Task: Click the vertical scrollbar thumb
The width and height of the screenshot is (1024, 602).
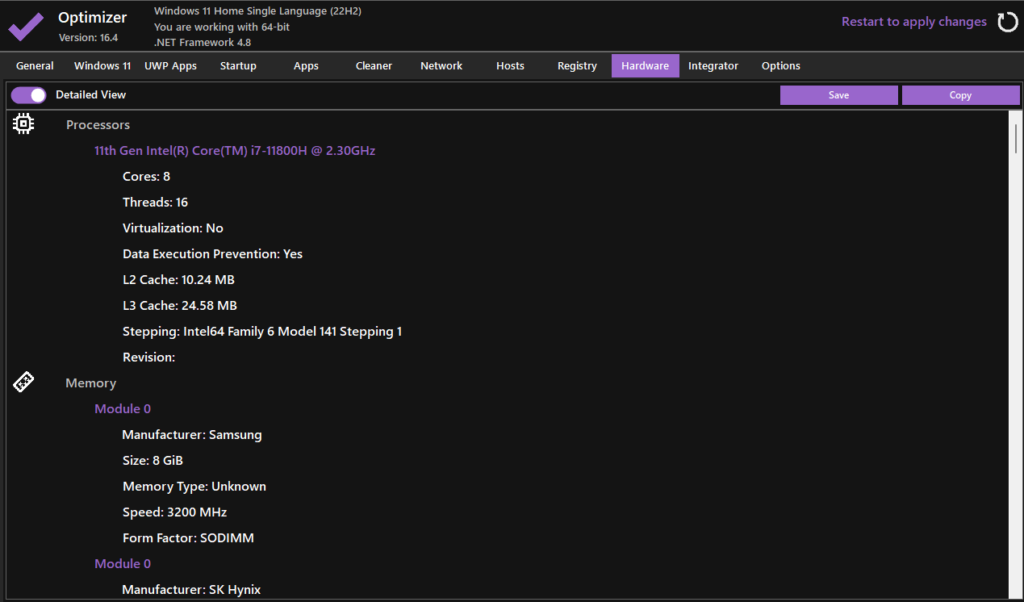Action: [1016, 135]
